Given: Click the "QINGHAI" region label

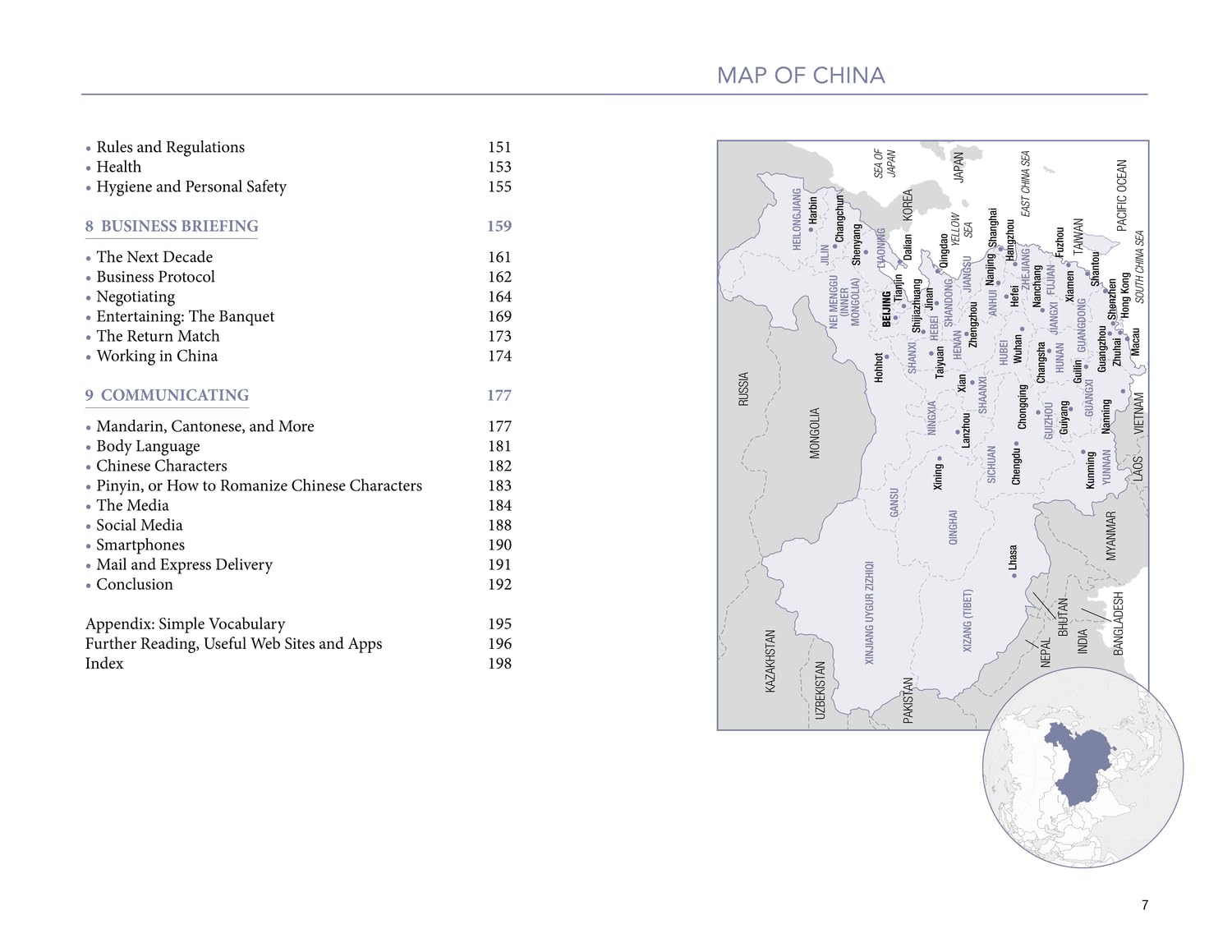Looking at the screenshot, I should (x=954, y=527).
